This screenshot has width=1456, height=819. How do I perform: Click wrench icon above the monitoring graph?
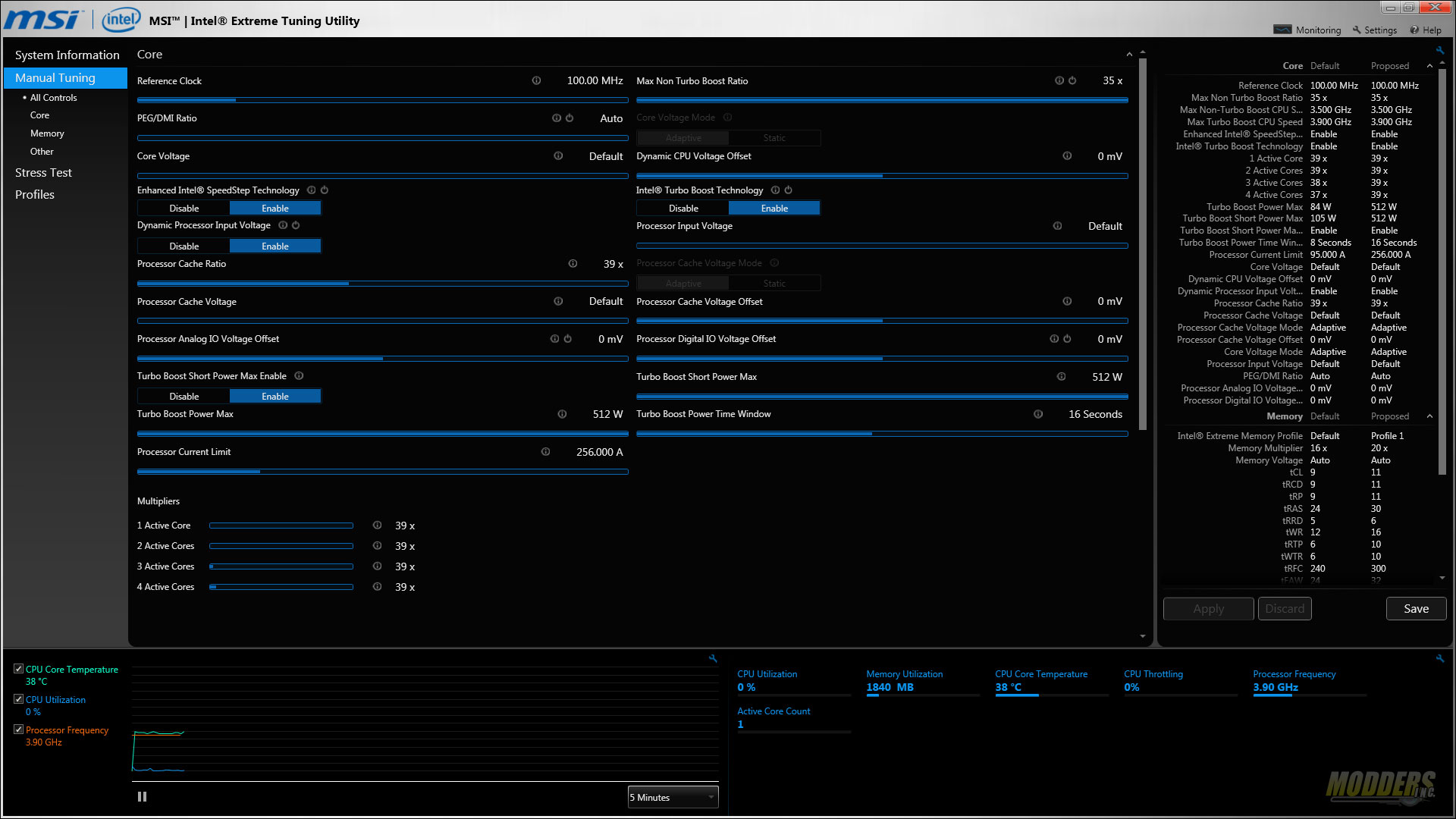coord(713,658)
